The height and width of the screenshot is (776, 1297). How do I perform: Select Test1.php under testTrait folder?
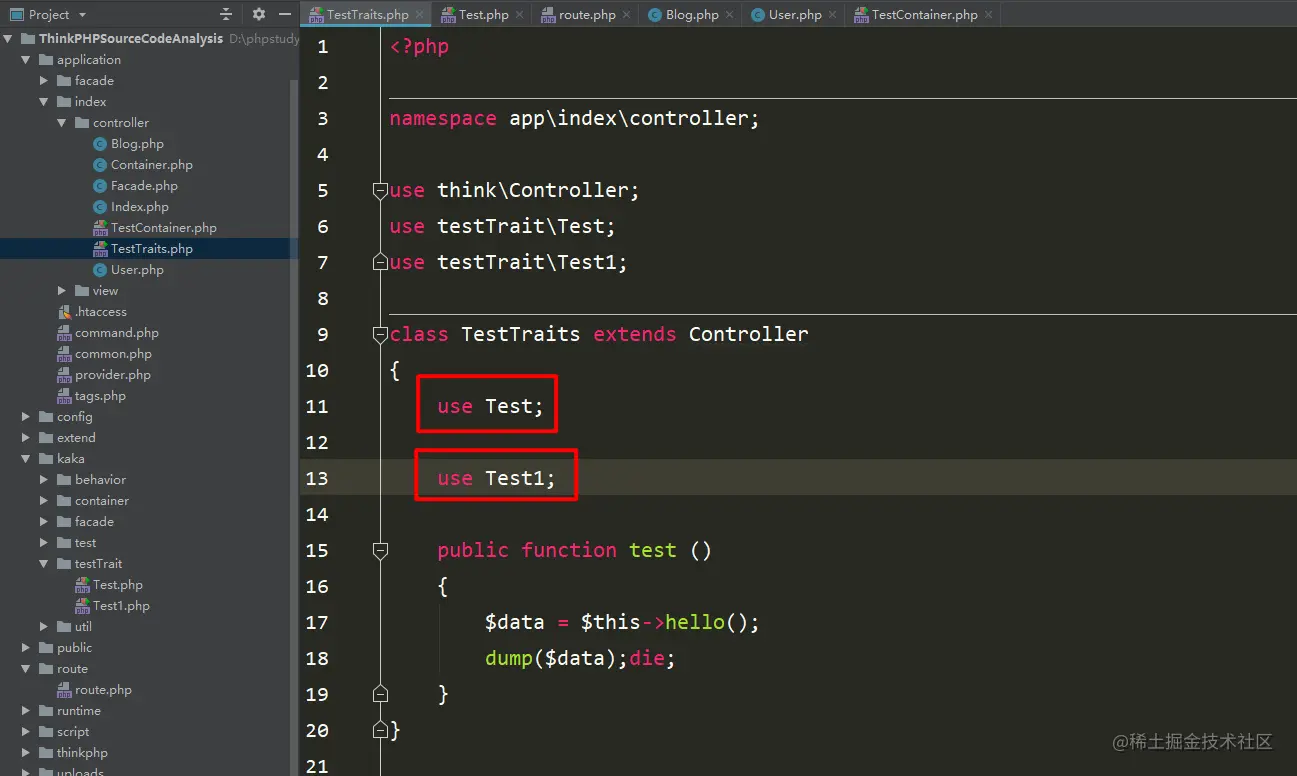121,606
